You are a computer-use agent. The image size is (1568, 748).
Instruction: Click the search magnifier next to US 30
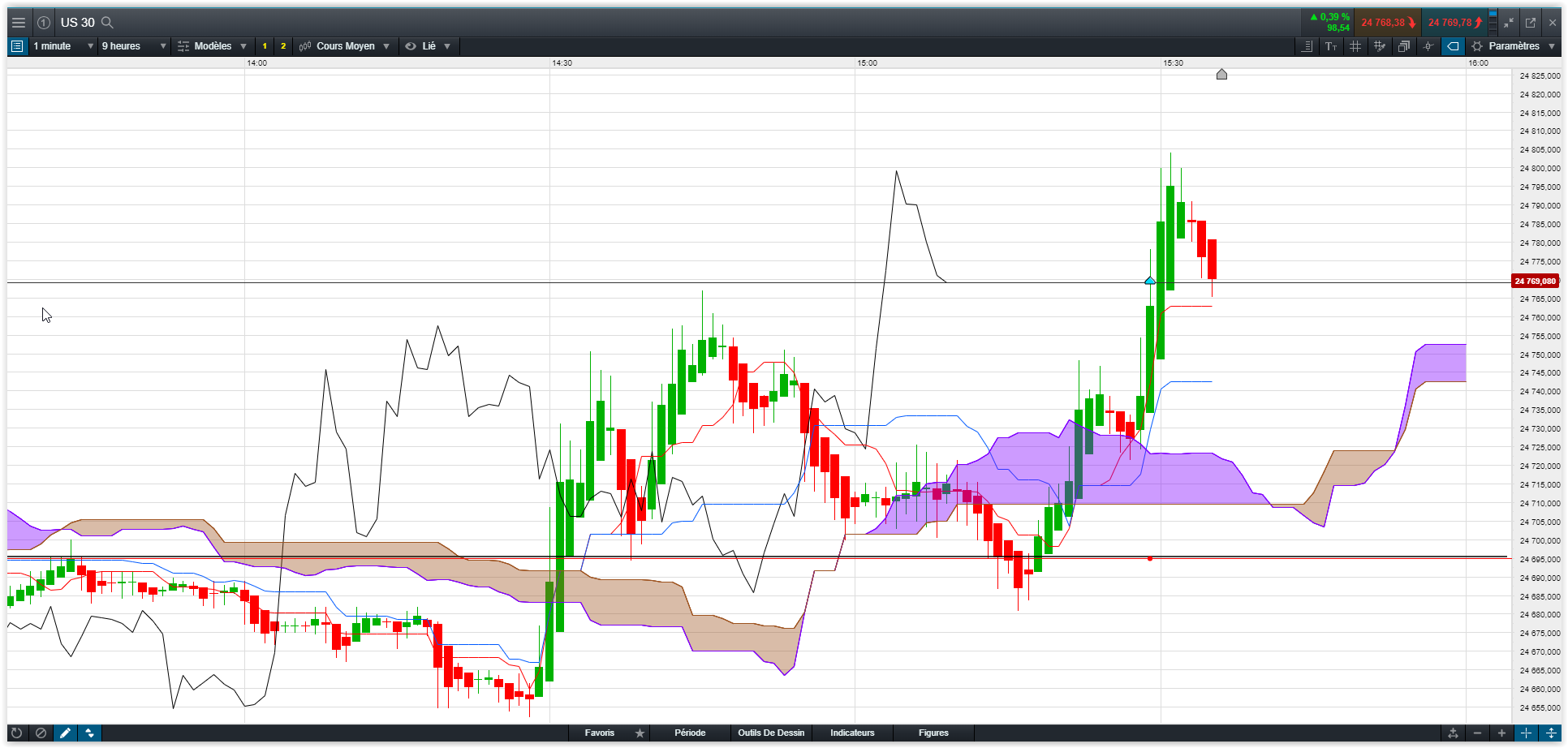pyautogui.click(x=107, y=23)
